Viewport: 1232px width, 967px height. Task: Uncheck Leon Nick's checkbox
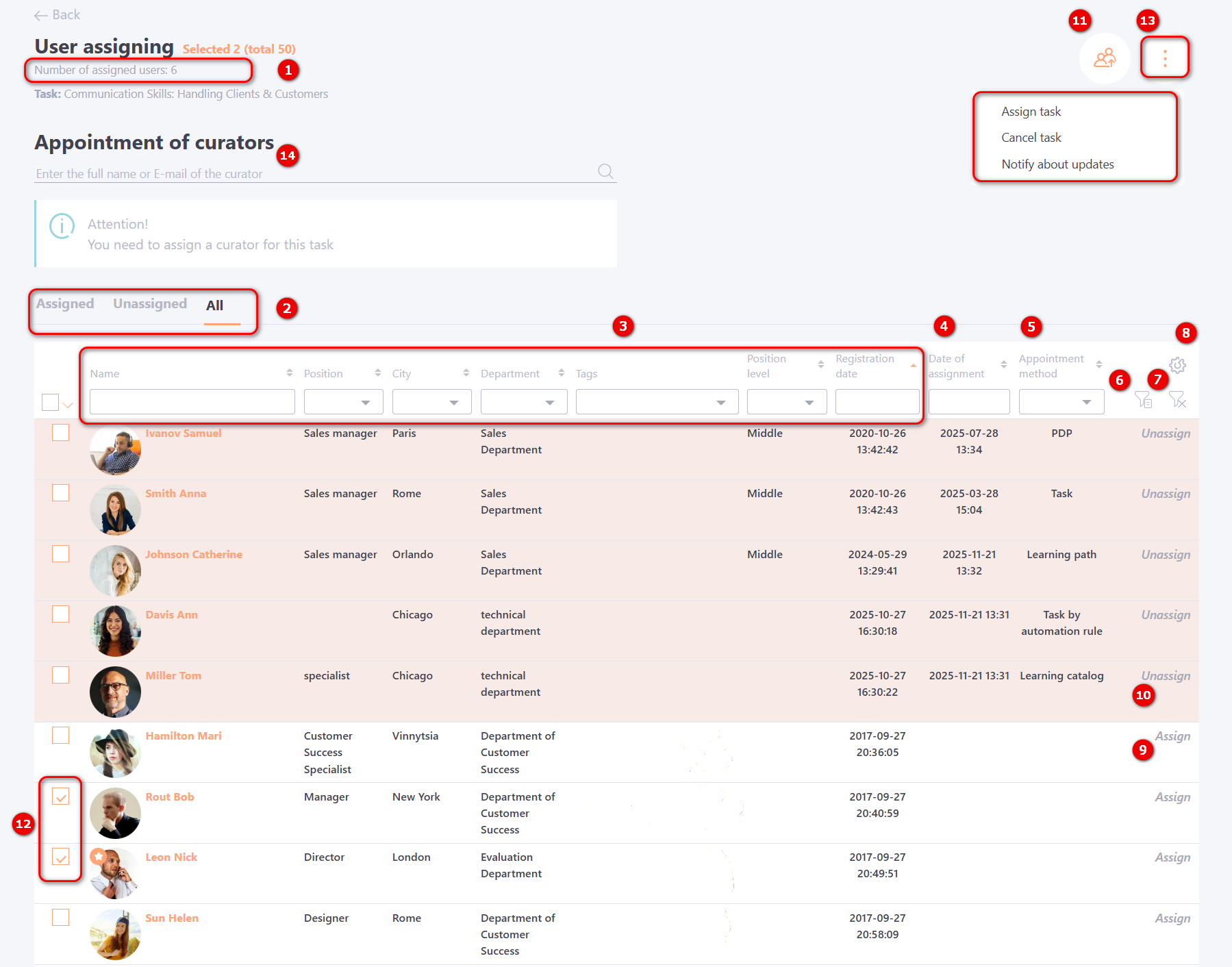pos(61,857)
